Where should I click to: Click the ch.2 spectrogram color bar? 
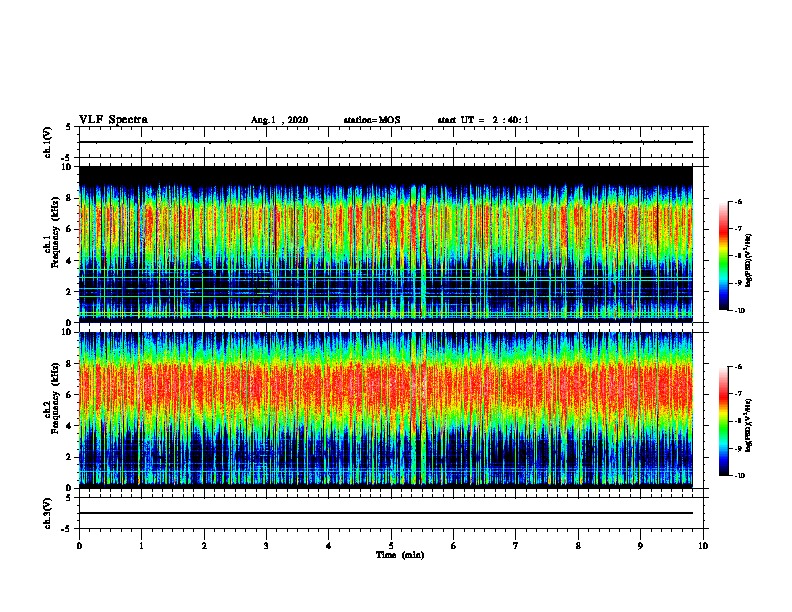pyautogui.click(x=724, y=421)
